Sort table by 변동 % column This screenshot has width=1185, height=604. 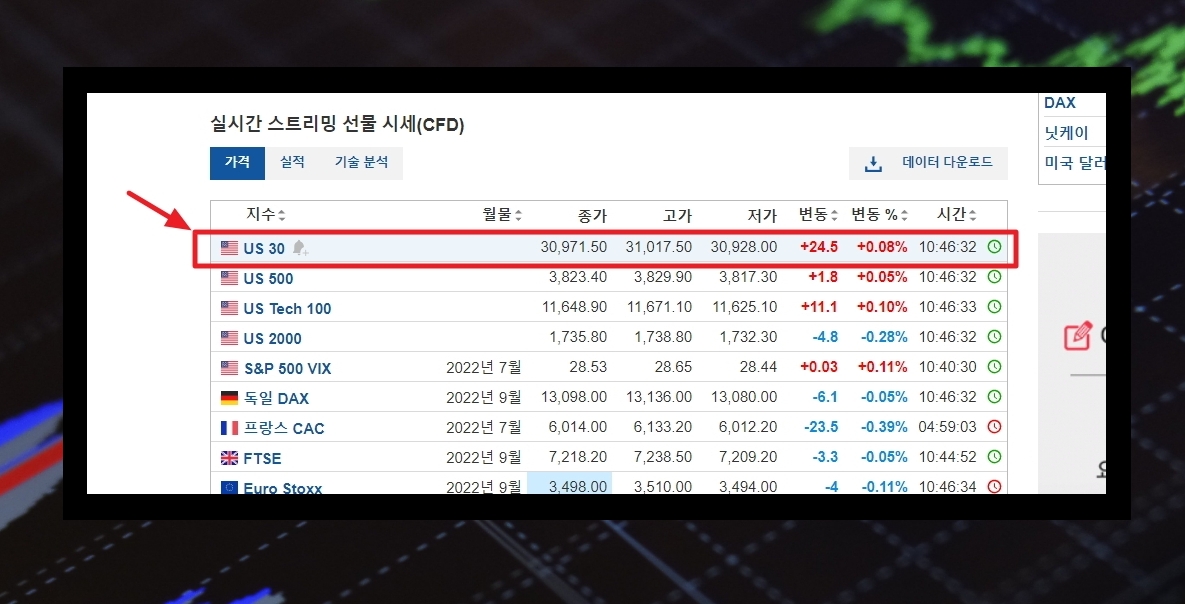pyautogui.click(x=880, y=215)
